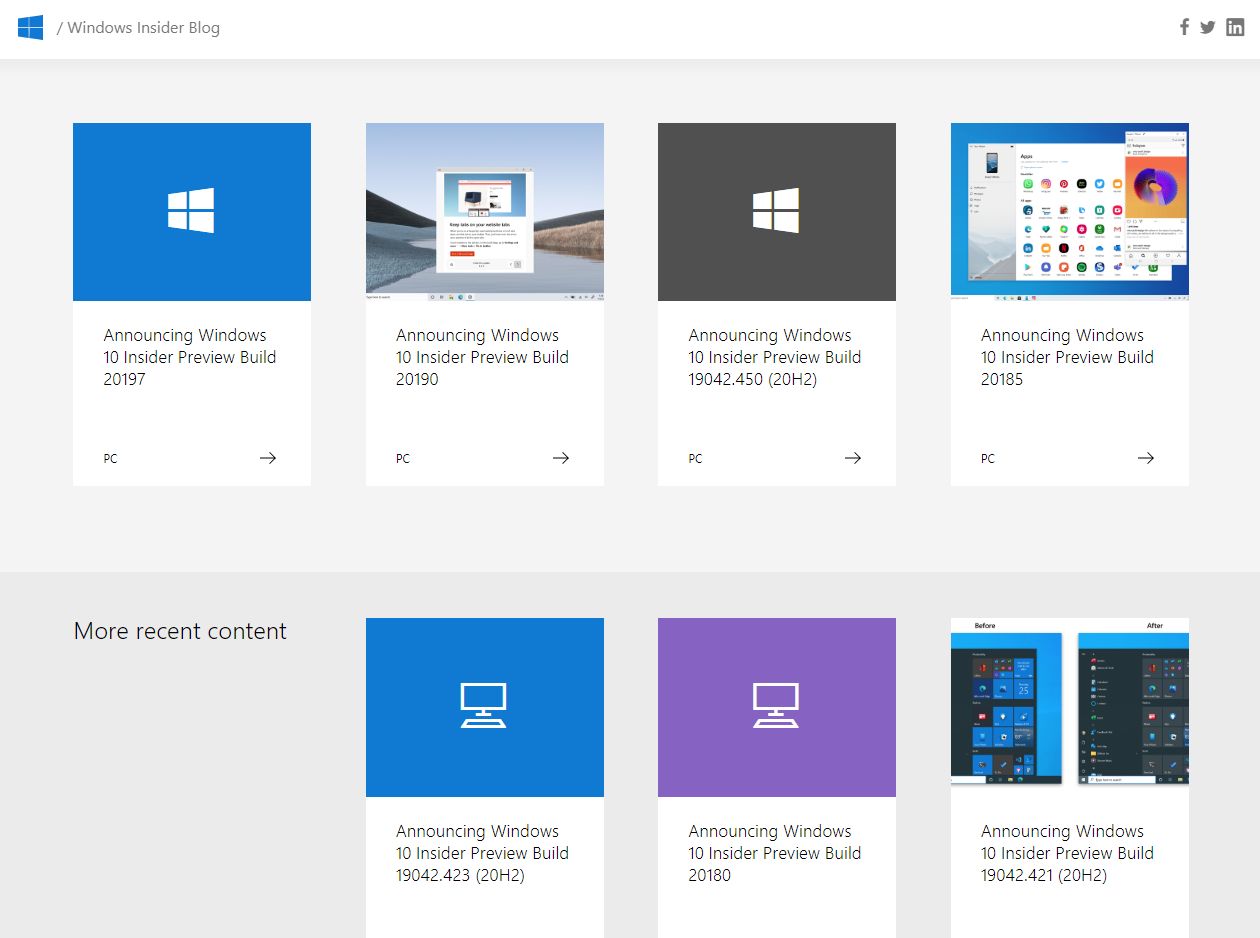Select the Before/After Start menu thumbnail
1260x938 pixels.
(x=1070, y=707)
